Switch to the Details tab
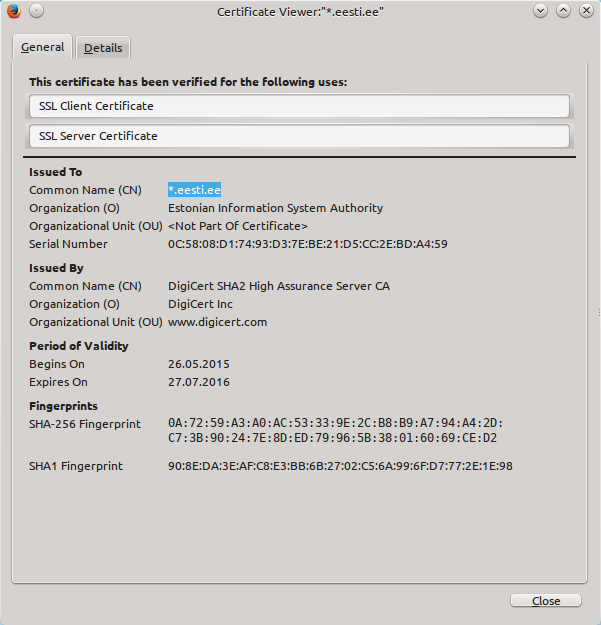Viewport: 601px width, 625px height. [x=103, y=48]
